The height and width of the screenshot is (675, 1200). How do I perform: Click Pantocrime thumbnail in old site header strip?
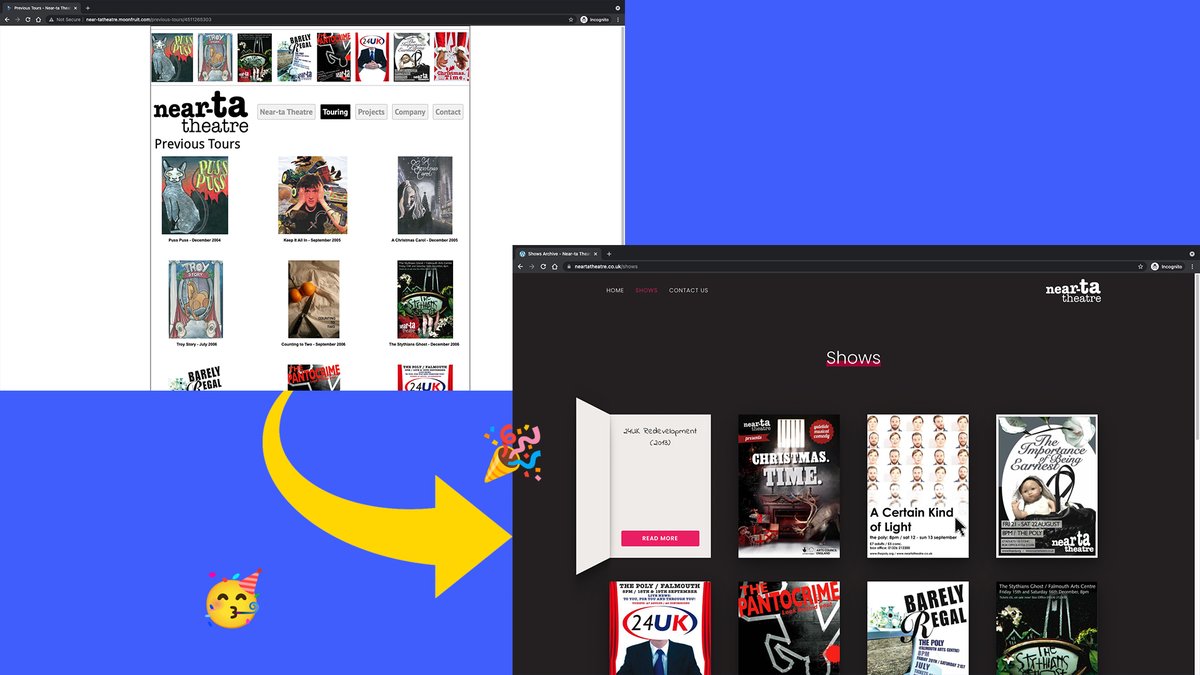pos(334,57)
